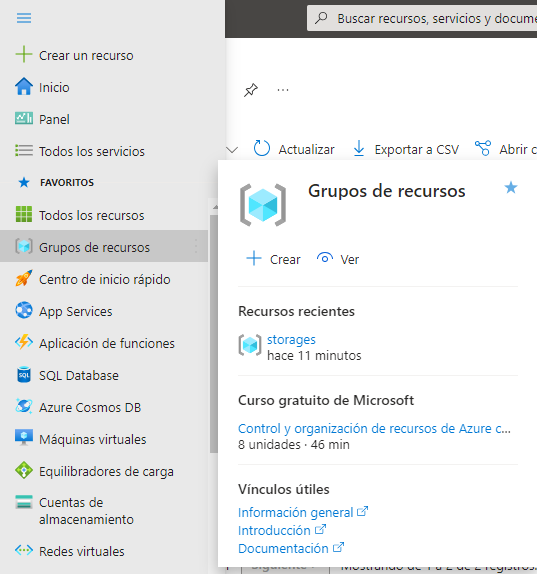Click the Exportar a CSV download arrow
The width and height of the screenshot is (537, 574).
(x=359, y=148)
